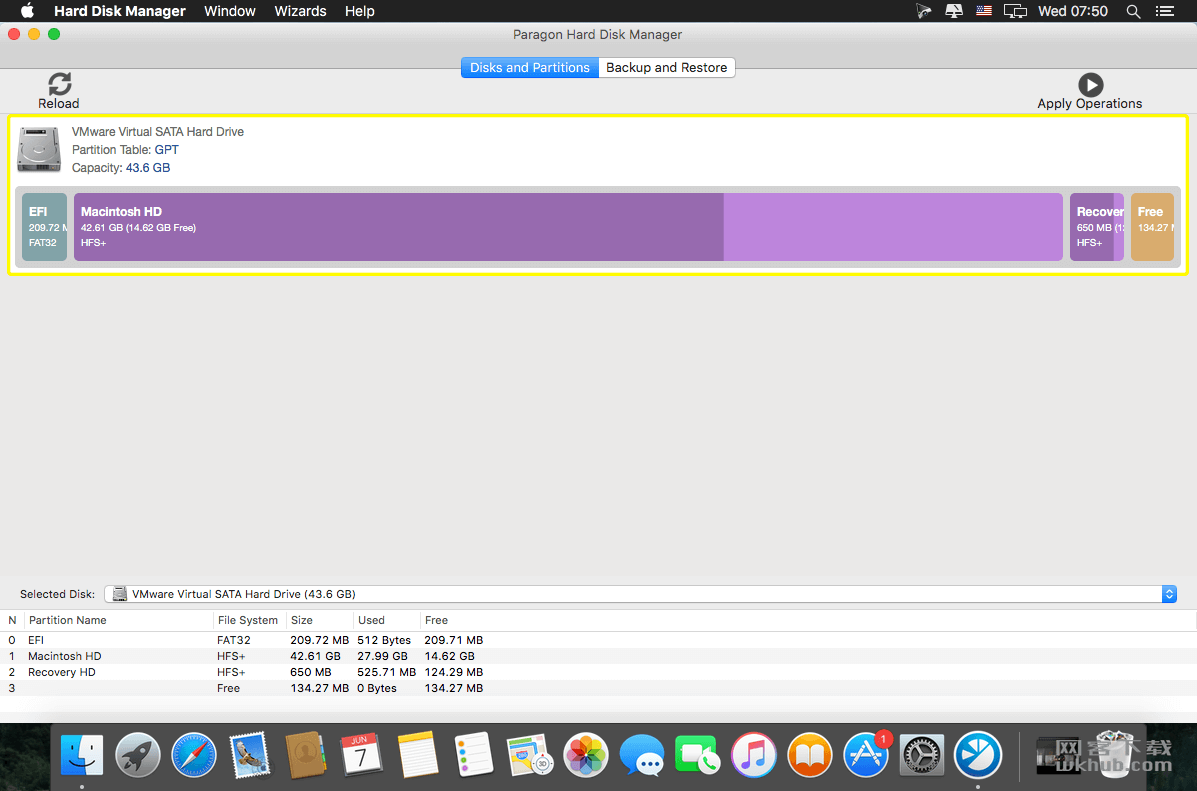Image resolution: width=1197 pixels, height=791 pixels.
Task: Open Finder from the Dock
Action: coord(82,756)
